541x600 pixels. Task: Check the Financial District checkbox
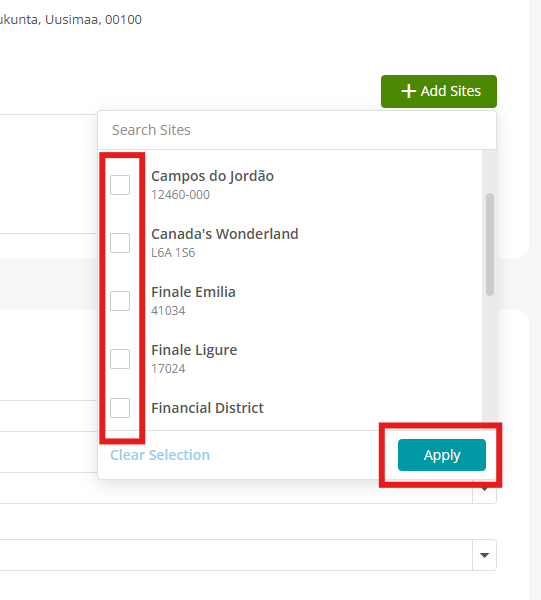point(120,408)
